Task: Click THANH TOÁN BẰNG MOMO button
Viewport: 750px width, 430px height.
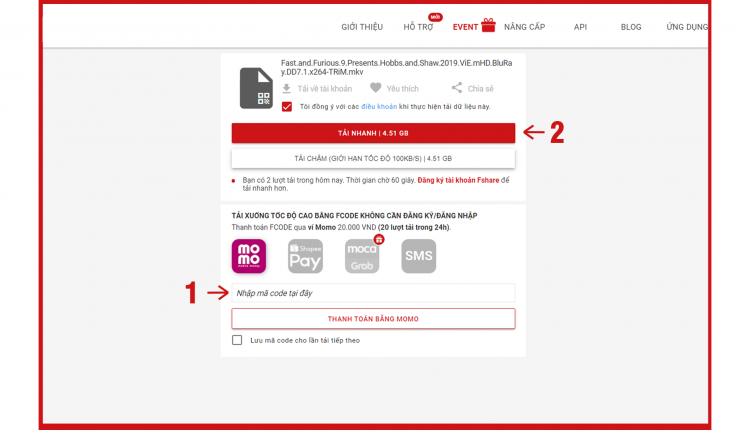Action: point(374,319)
